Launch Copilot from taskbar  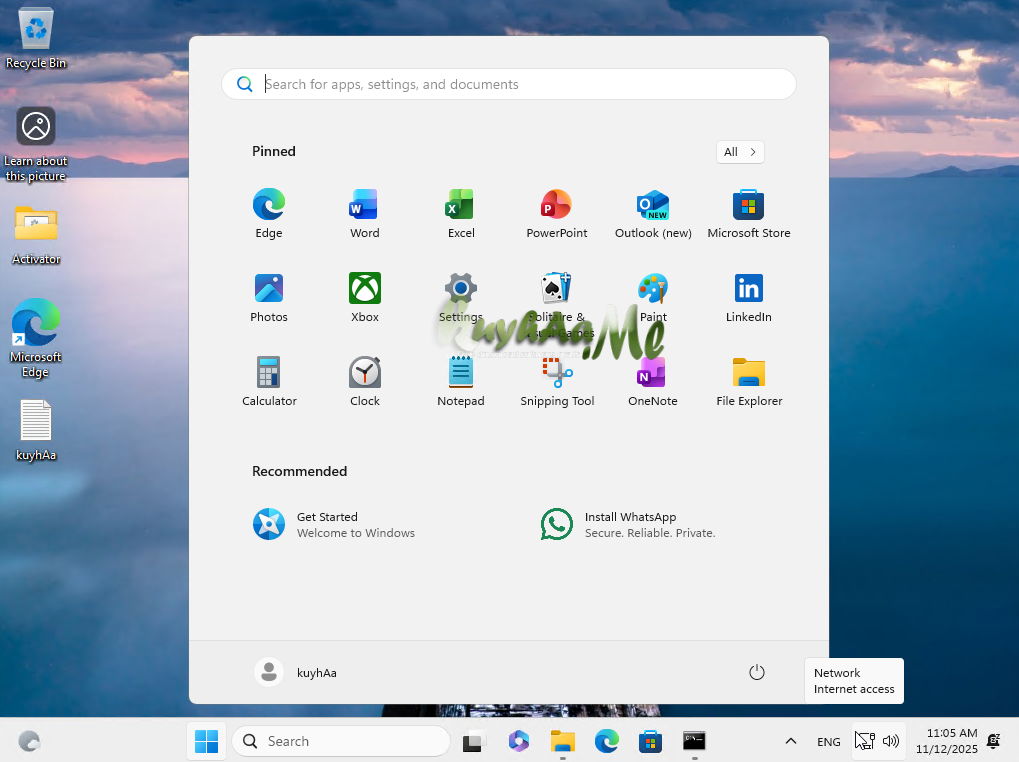pyautogui.click(x=519, y=741)
